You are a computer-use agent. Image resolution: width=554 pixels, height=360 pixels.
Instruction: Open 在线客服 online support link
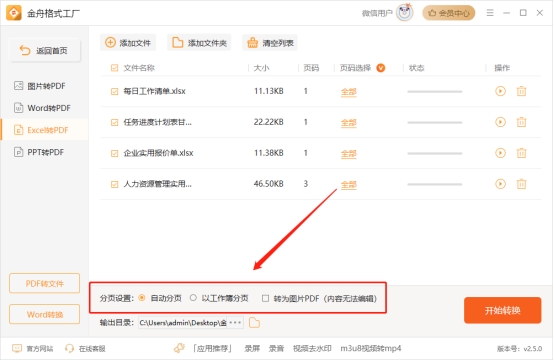(x=85, y=348)
